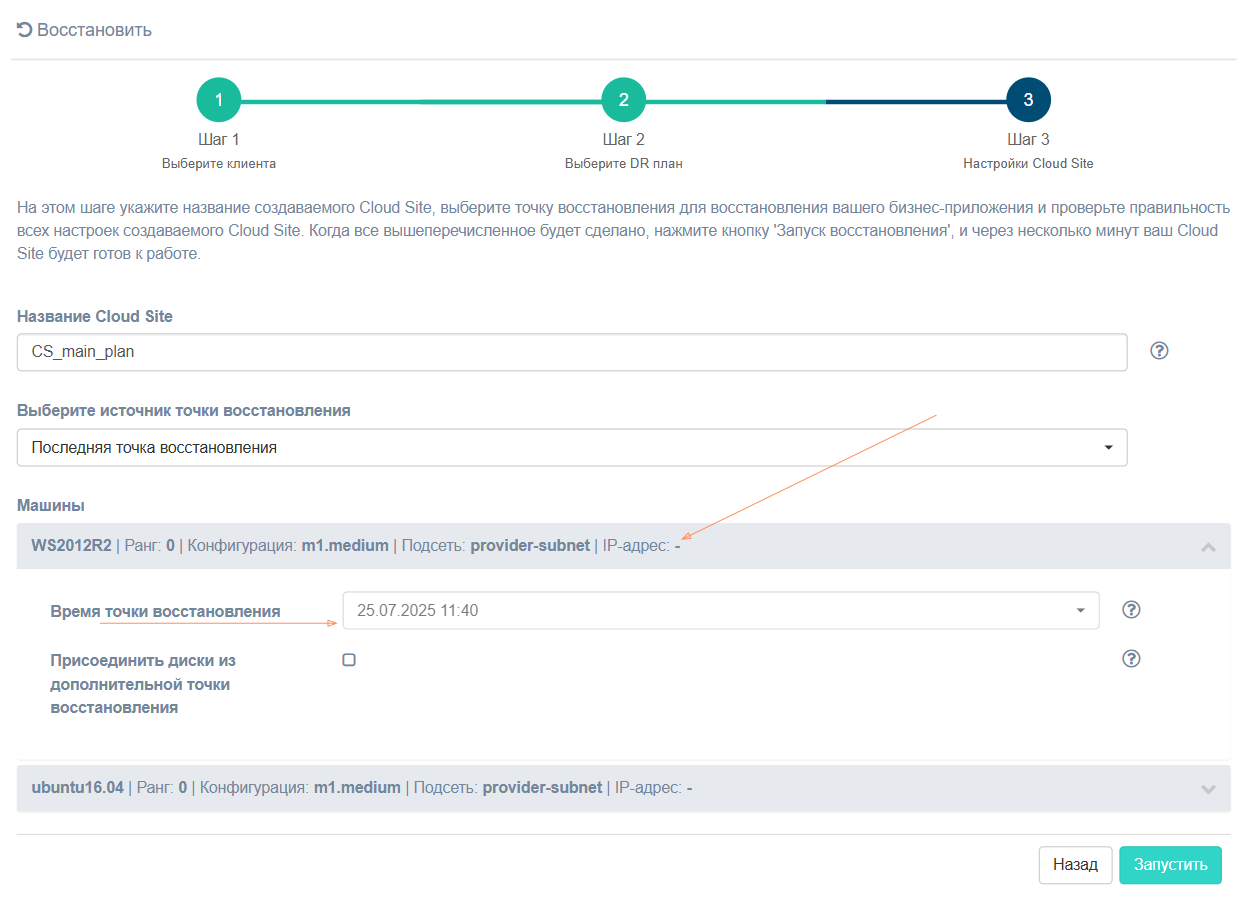1247x903 pixels.
Task: Click the restore icon beside Восстановить
Action: point(25,30)
